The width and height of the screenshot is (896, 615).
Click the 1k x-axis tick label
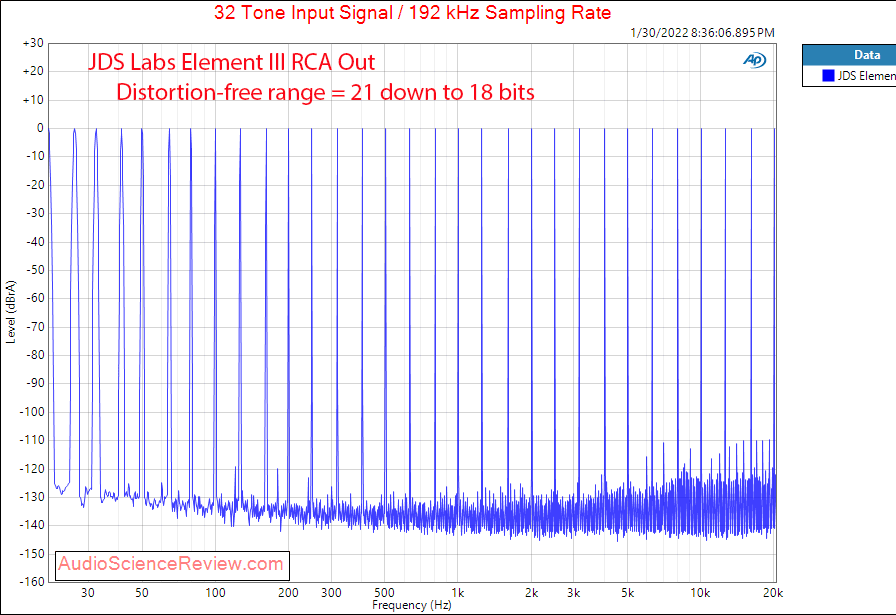(458, 593)
